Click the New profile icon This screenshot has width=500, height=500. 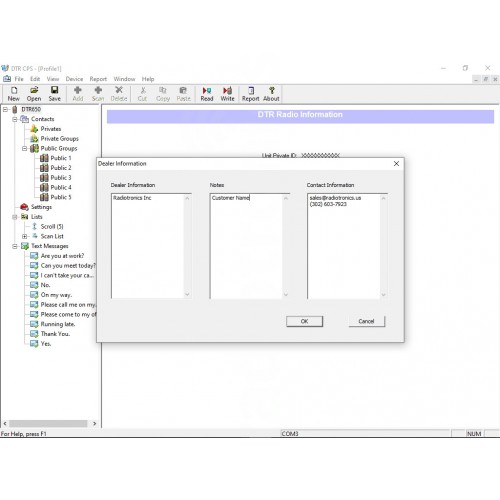14,94
